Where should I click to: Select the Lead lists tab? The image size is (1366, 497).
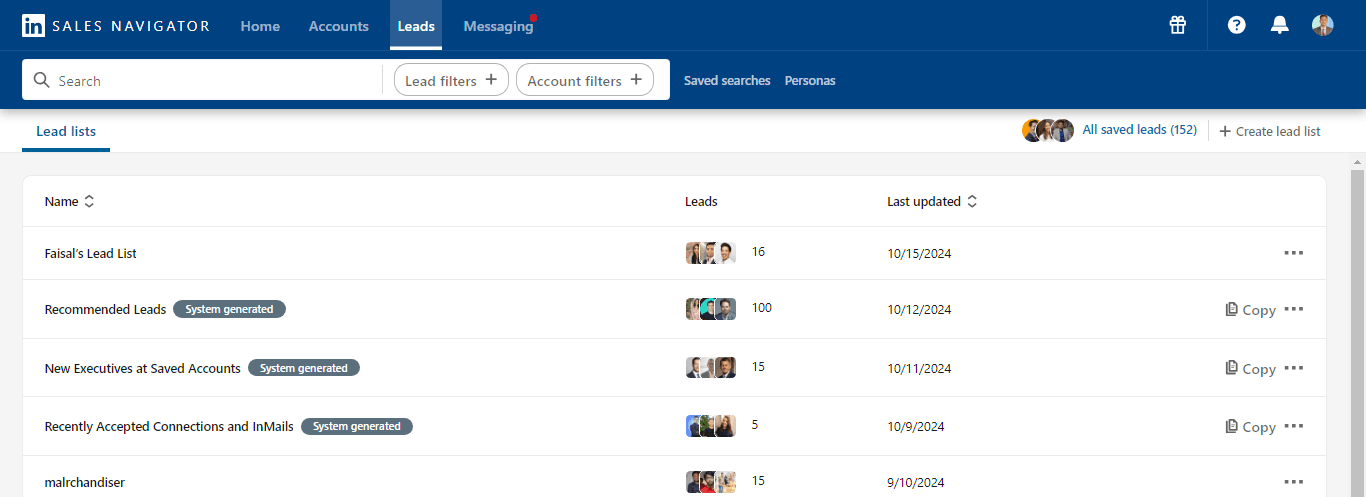click(66, 132)
